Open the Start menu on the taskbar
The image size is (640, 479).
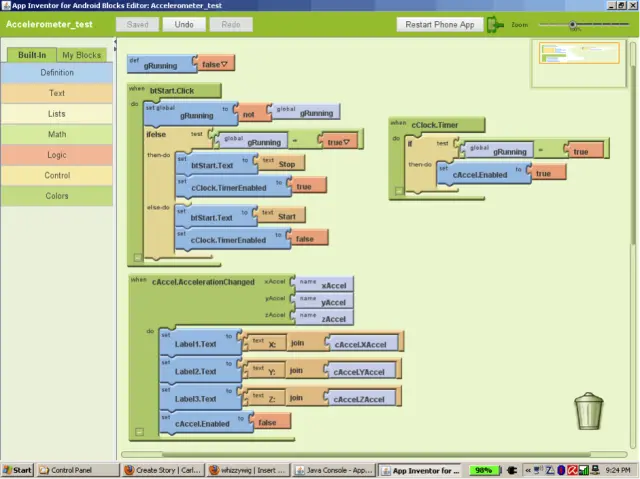click(17, 470)
